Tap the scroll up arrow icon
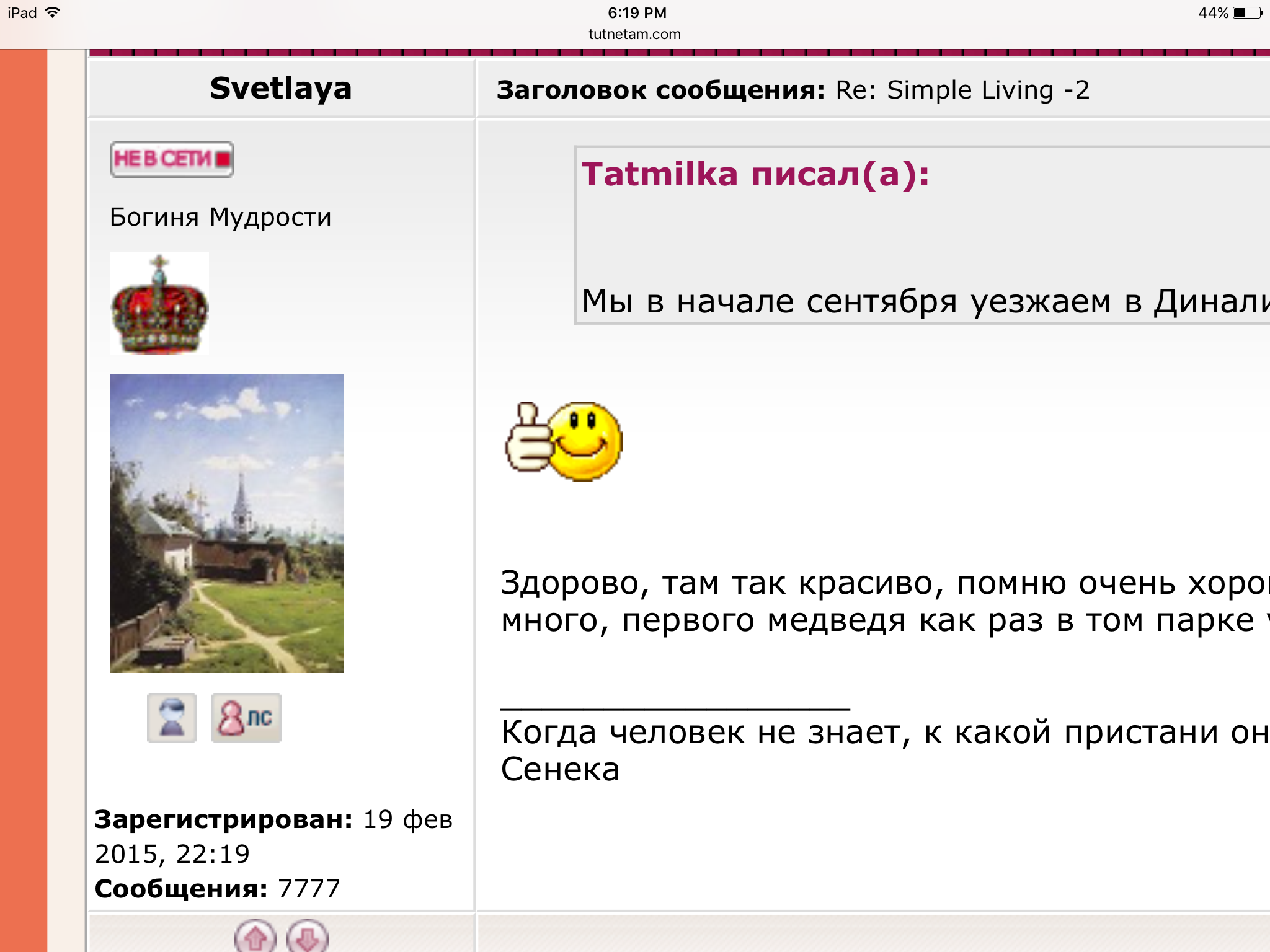1270x952 pixels. coord(255,937)
